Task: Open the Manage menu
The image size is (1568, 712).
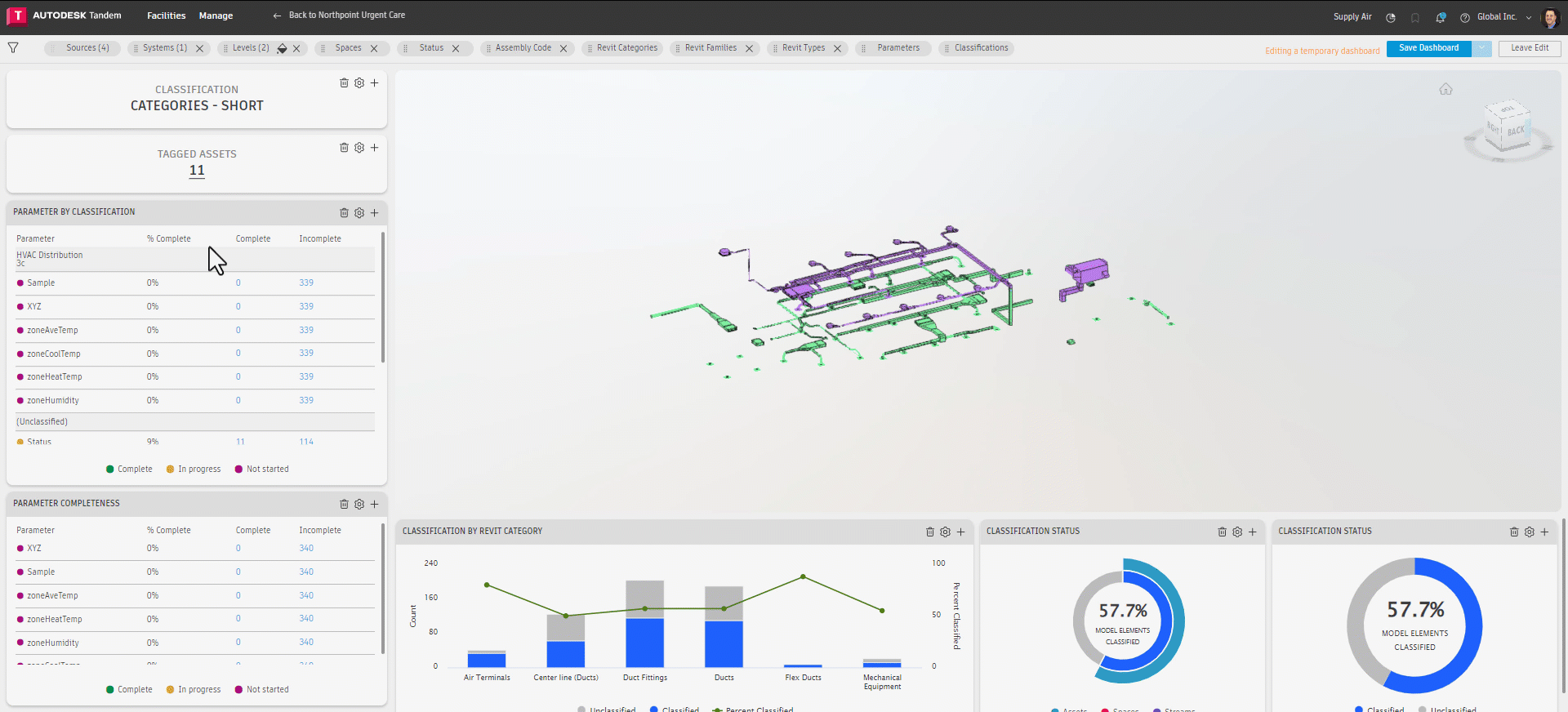Action: tap(216, 16)
